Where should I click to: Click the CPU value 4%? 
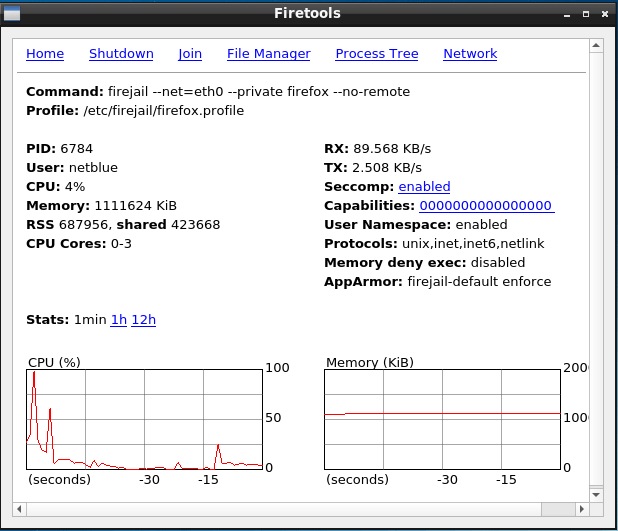tap(75, 186)
